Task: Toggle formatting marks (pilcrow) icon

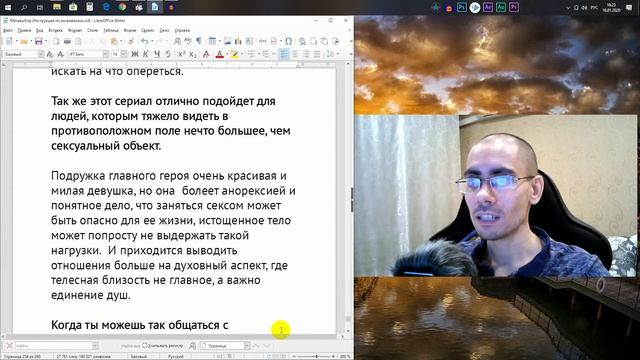Action: pyautogui.click(x=198, y=41)
